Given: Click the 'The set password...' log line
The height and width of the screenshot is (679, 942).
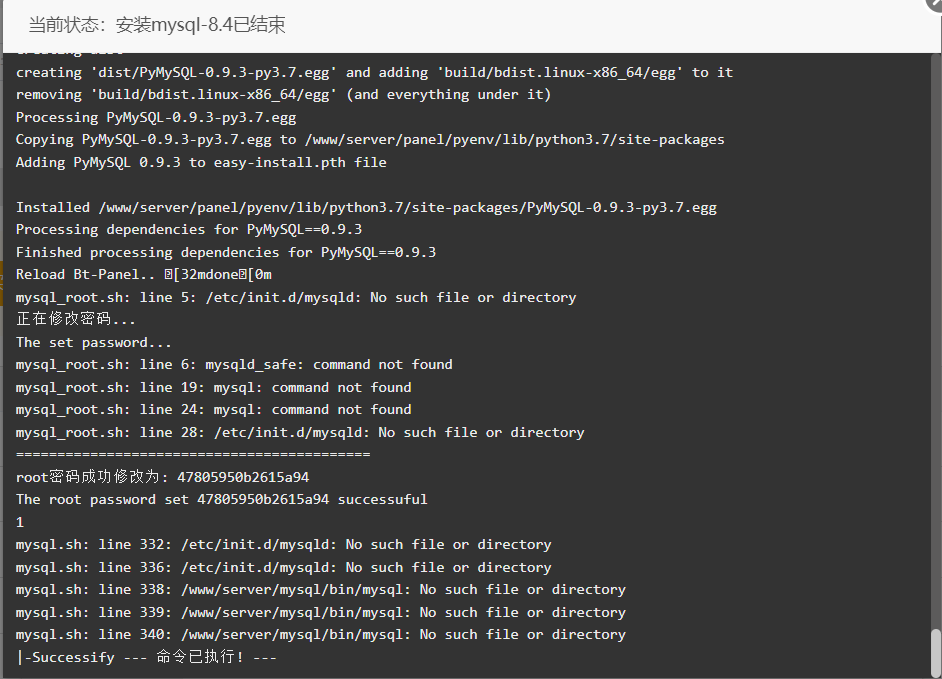Looking at the screenshot, I should point(94,343).
